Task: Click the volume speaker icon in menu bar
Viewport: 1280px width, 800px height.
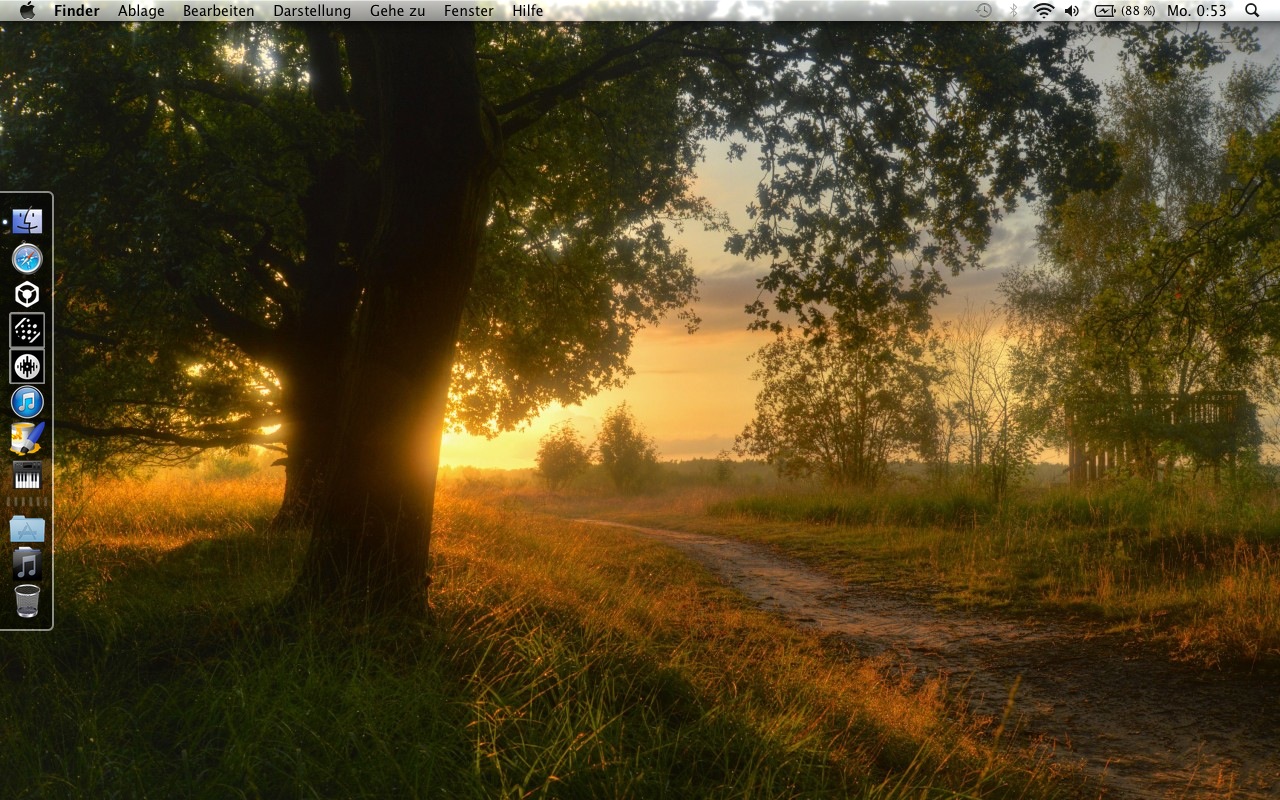Action: 1072,11
